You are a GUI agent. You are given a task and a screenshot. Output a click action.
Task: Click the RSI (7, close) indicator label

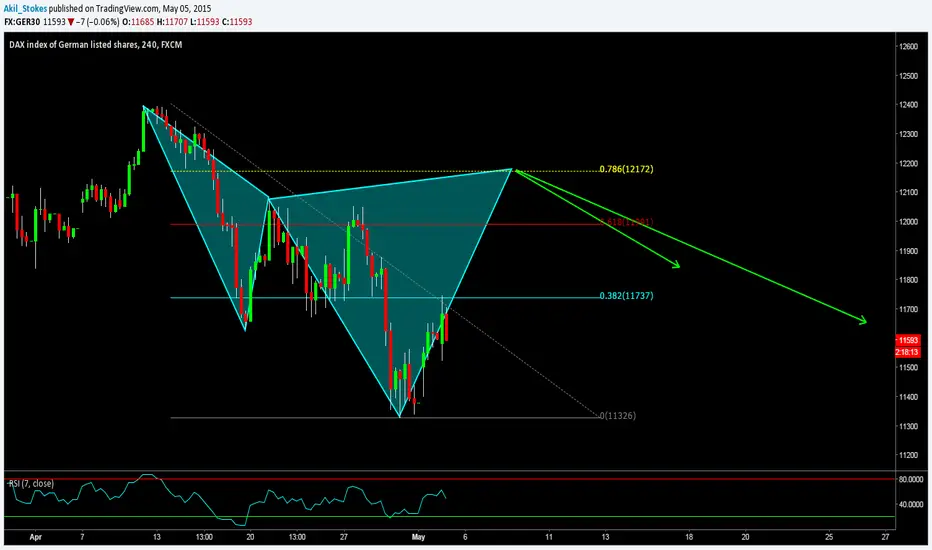(31, 483)
